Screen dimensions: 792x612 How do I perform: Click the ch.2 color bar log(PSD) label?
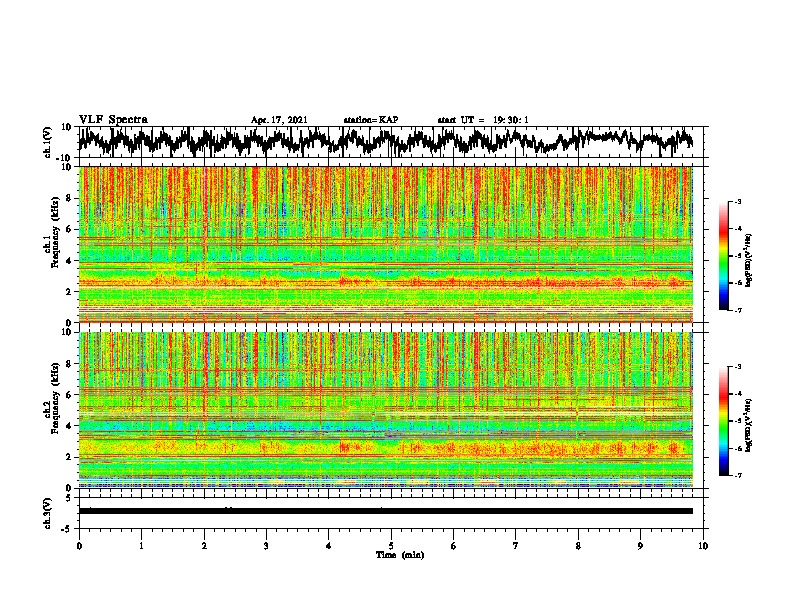click(x=749, y=425)
